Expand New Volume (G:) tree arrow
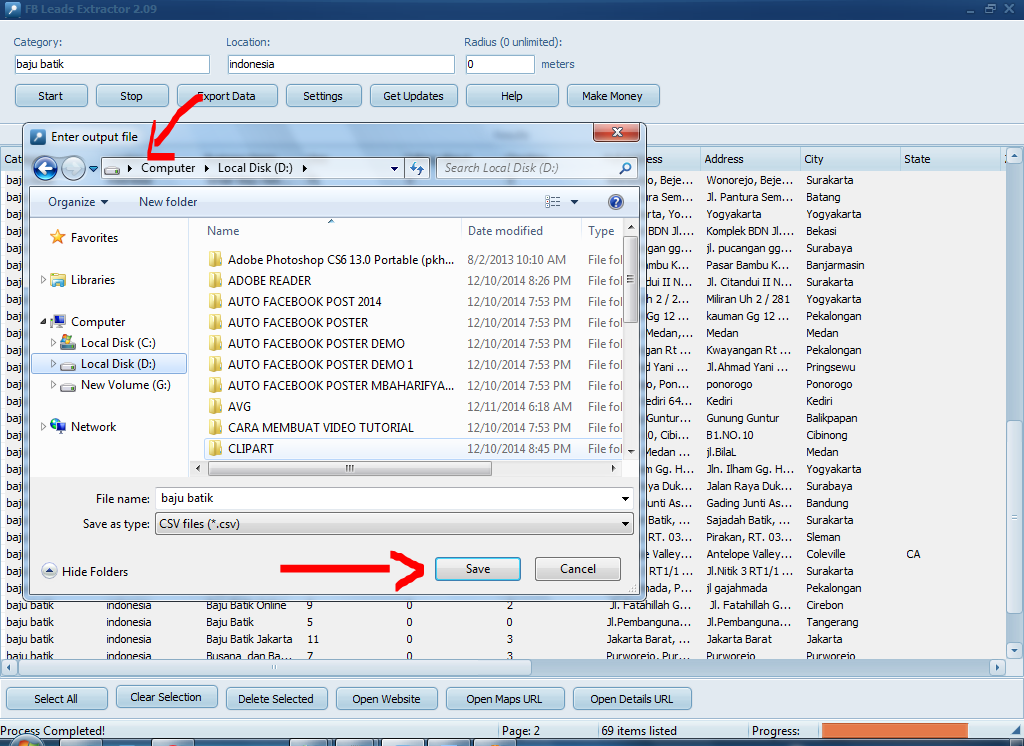 pos(53,385)
